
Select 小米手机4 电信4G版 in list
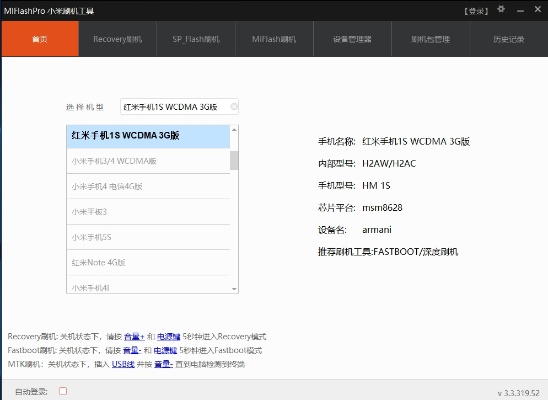(x=148, y=186)
